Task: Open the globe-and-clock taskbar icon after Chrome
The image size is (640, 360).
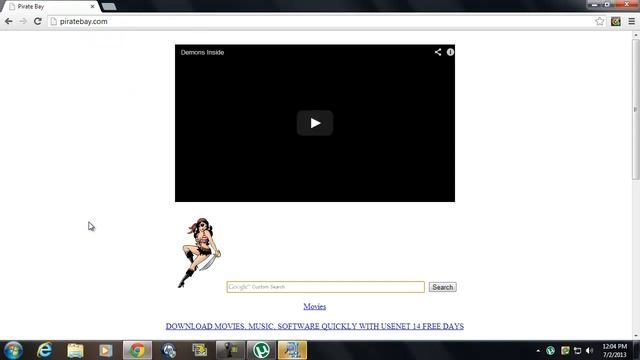Action: coord(169,350)
